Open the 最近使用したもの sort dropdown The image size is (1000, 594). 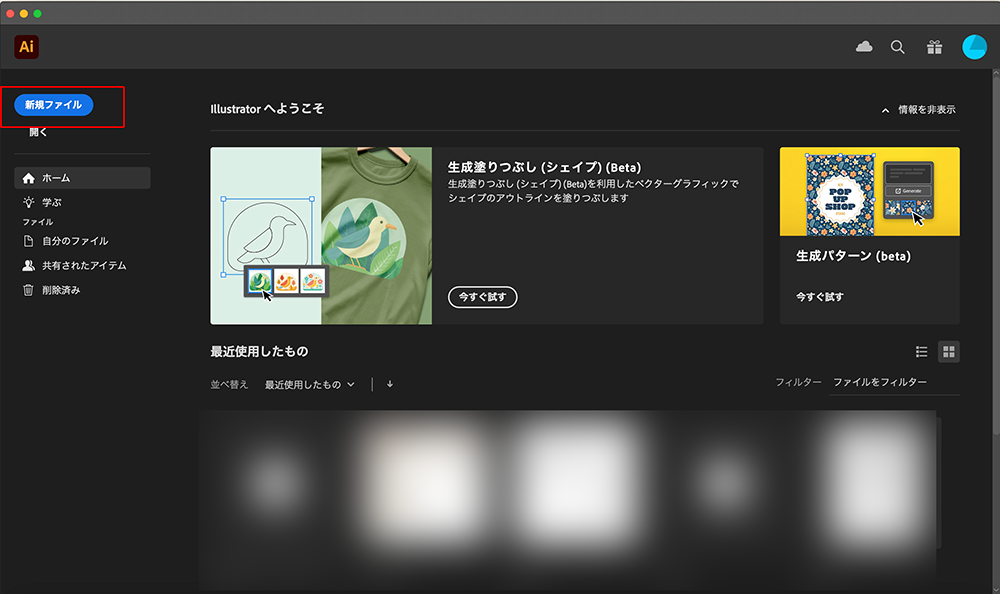[309, 385]
